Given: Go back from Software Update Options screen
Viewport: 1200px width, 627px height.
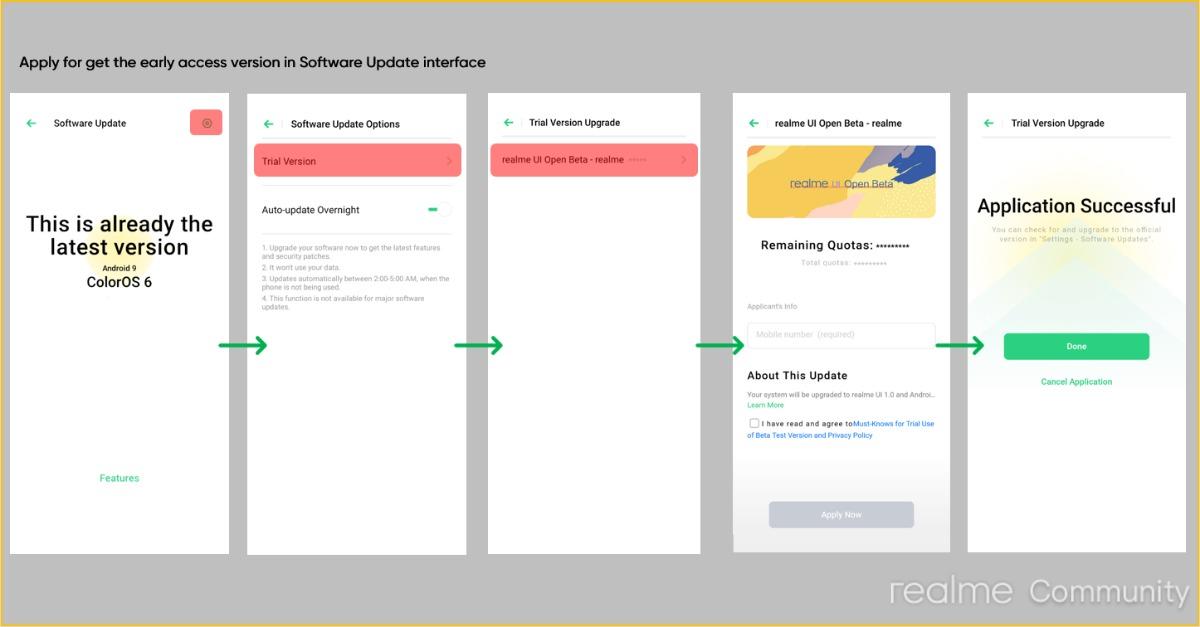Looking at the screenshot, I should pyautogui.click(x=268, y=124).
